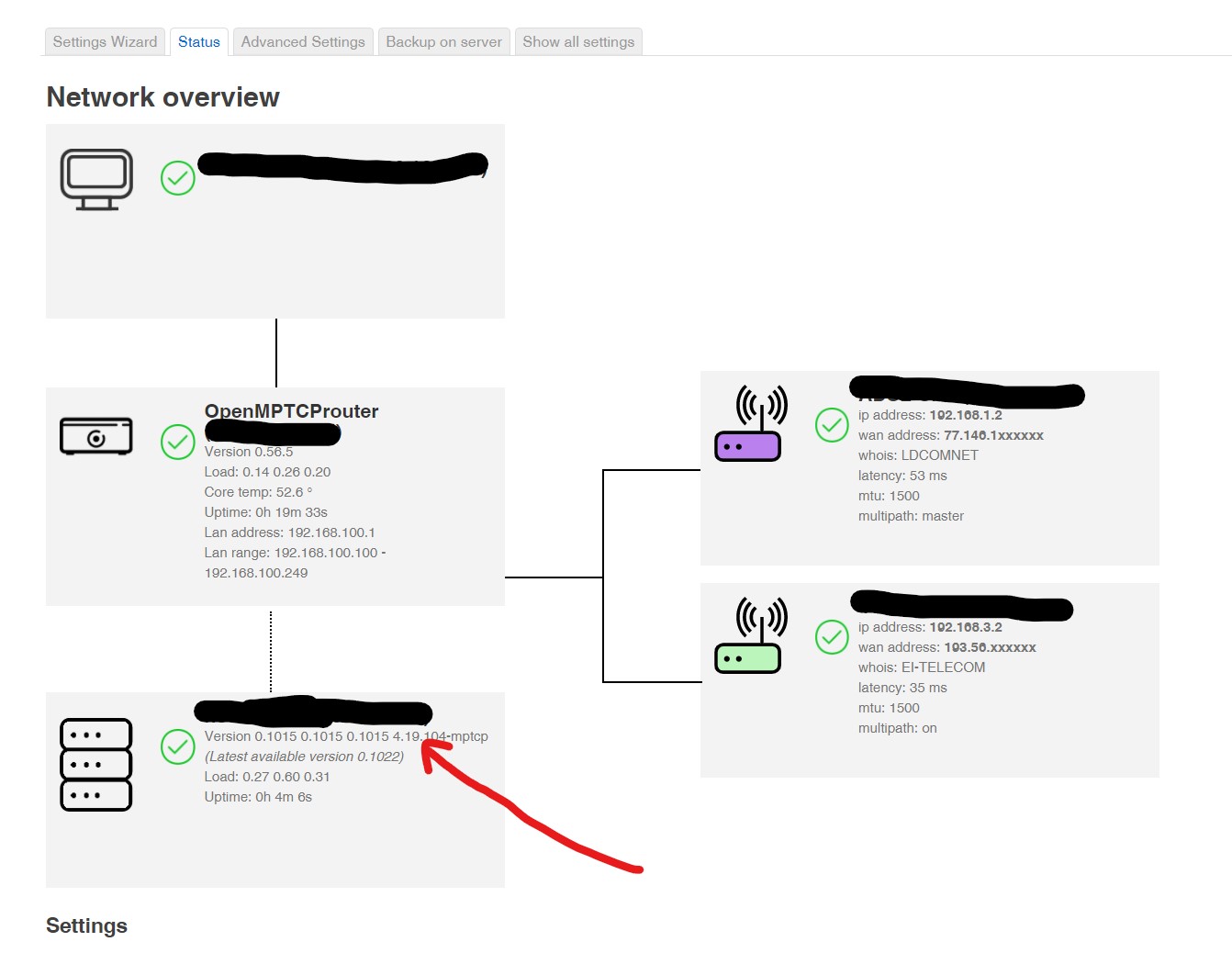Viewport: 1232px width, 953px height.
Task: Click '(Latest available version 0.1022)' text
Action: [x=304, y=757]
